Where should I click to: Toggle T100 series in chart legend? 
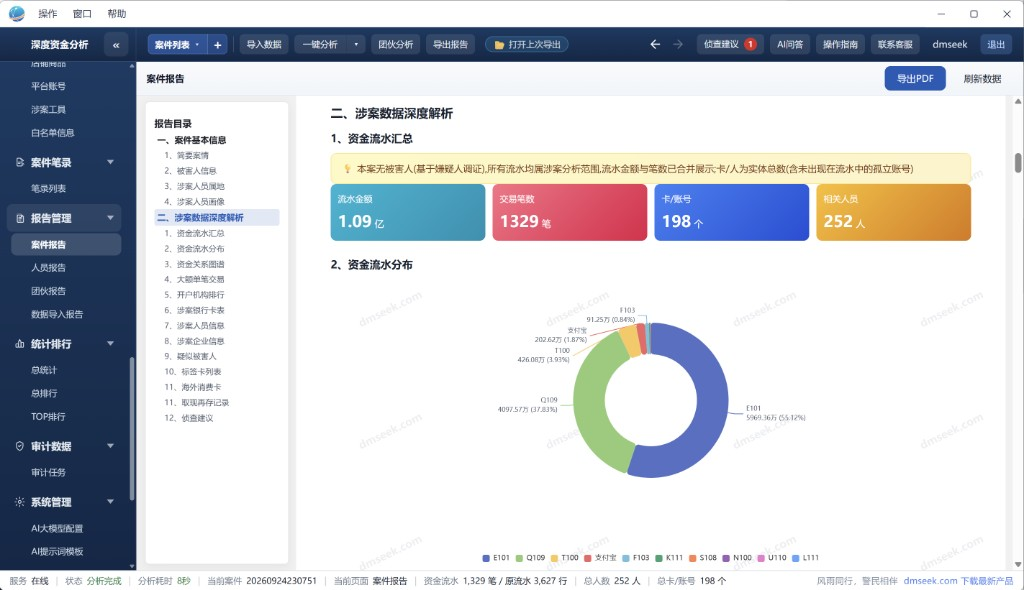coord(565,558)
